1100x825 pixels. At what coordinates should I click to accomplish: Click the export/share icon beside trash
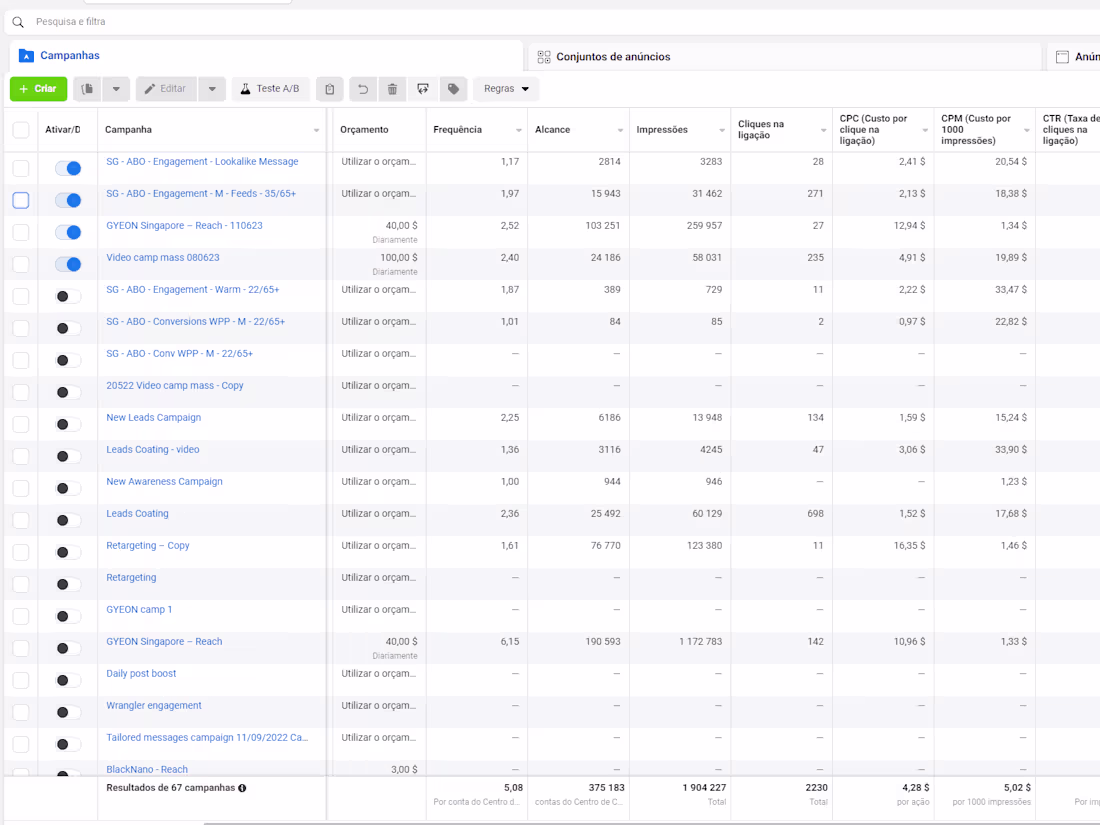pos(423,89)
